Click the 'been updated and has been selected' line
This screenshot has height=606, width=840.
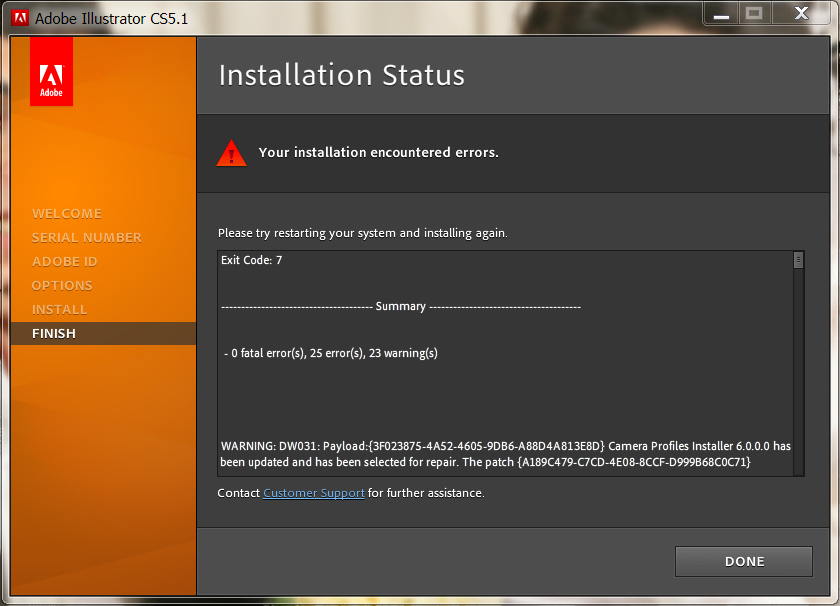(x=485, y=462)
